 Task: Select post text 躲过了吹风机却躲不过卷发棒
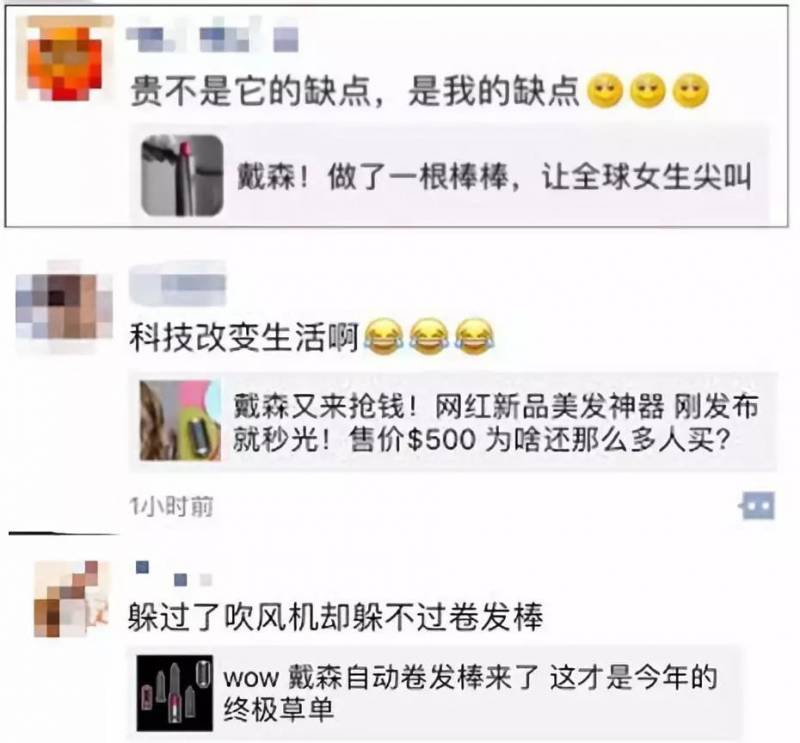click(x=335, y=617)
